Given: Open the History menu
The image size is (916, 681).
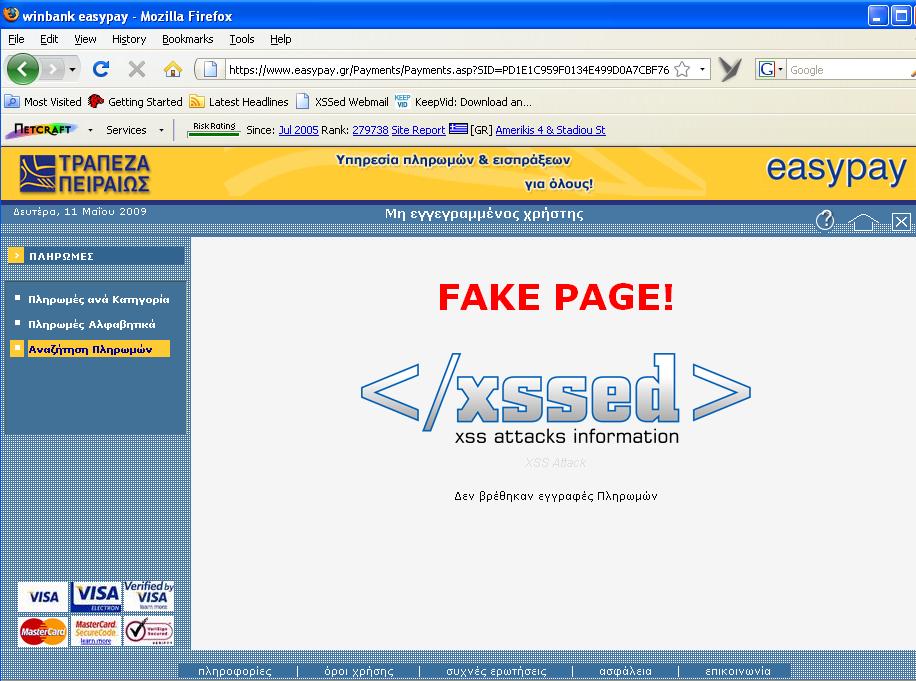Looking at the screenshot, I should coord(129,39).
